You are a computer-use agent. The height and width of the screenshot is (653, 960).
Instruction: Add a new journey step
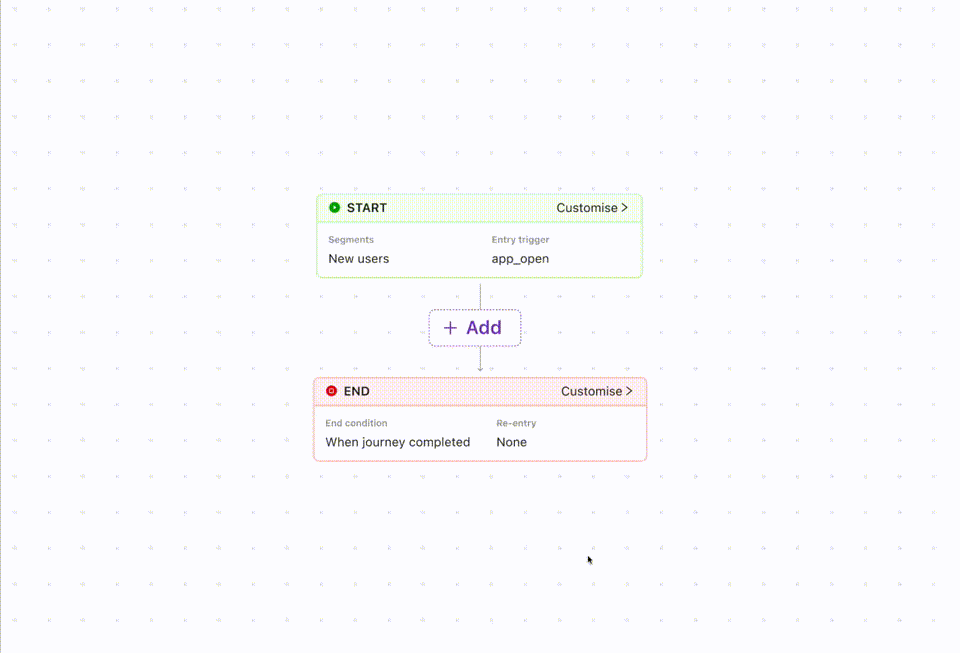click(474, 328)
